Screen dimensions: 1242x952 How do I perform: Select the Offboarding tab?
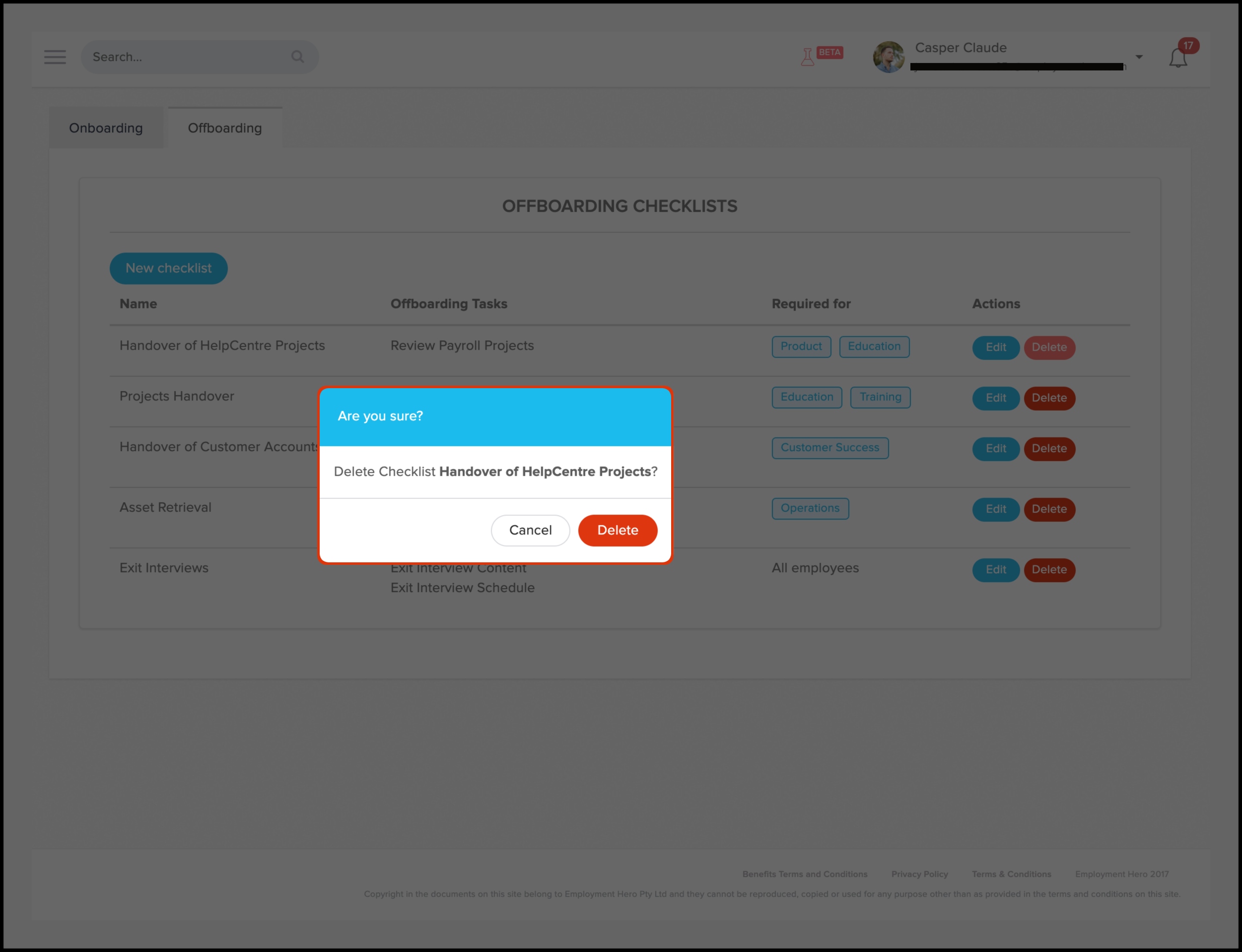pyautogui.click(x=225, y=128)
